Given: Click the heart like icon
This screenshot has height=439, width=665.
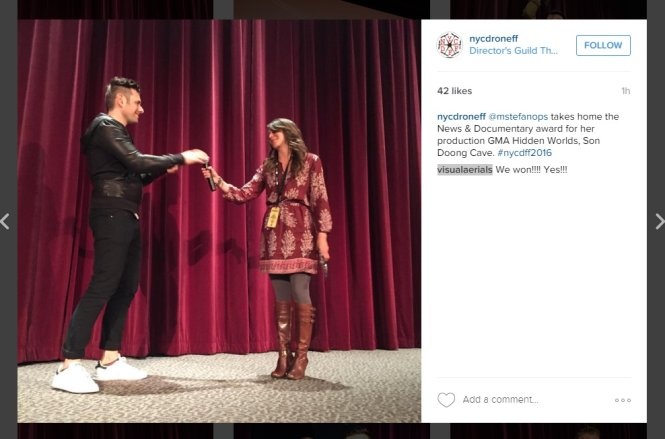Looking at the screenshot, I should pyautogui.click(x=446, y=400).
